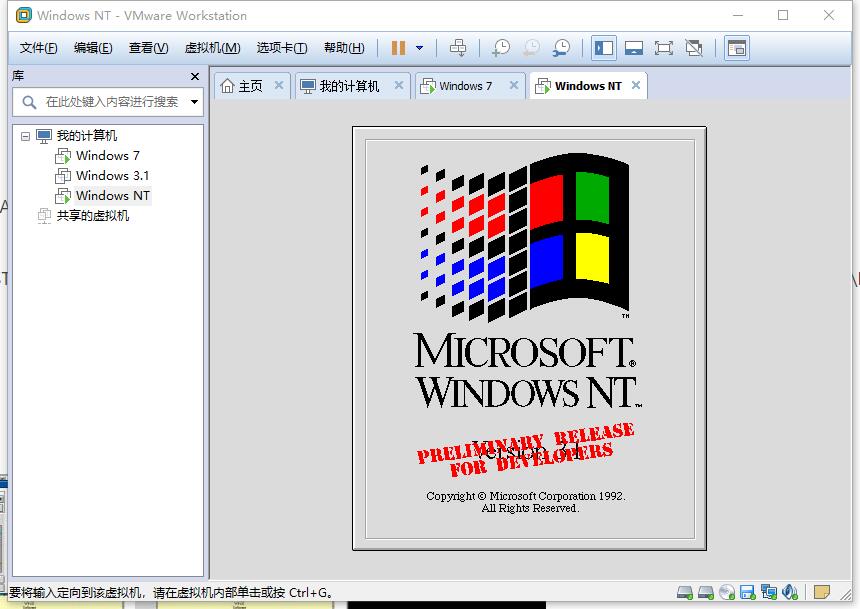Enter full screen mode icon
This screenshot has width=860, height=609.
click(x=664, y=48)
